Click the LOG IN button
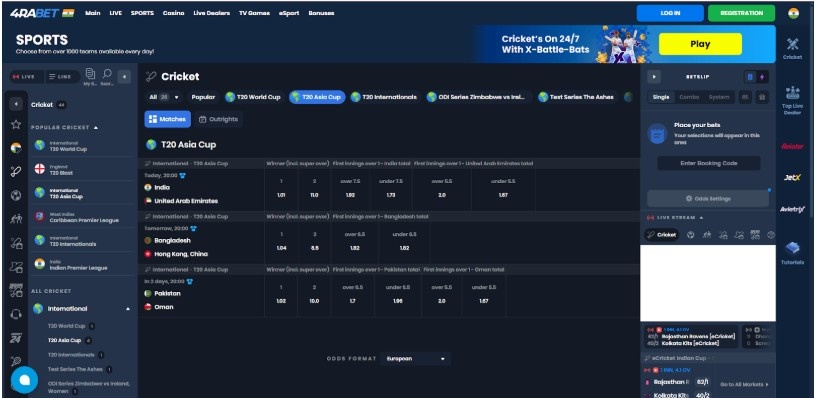 coord(670,13)
